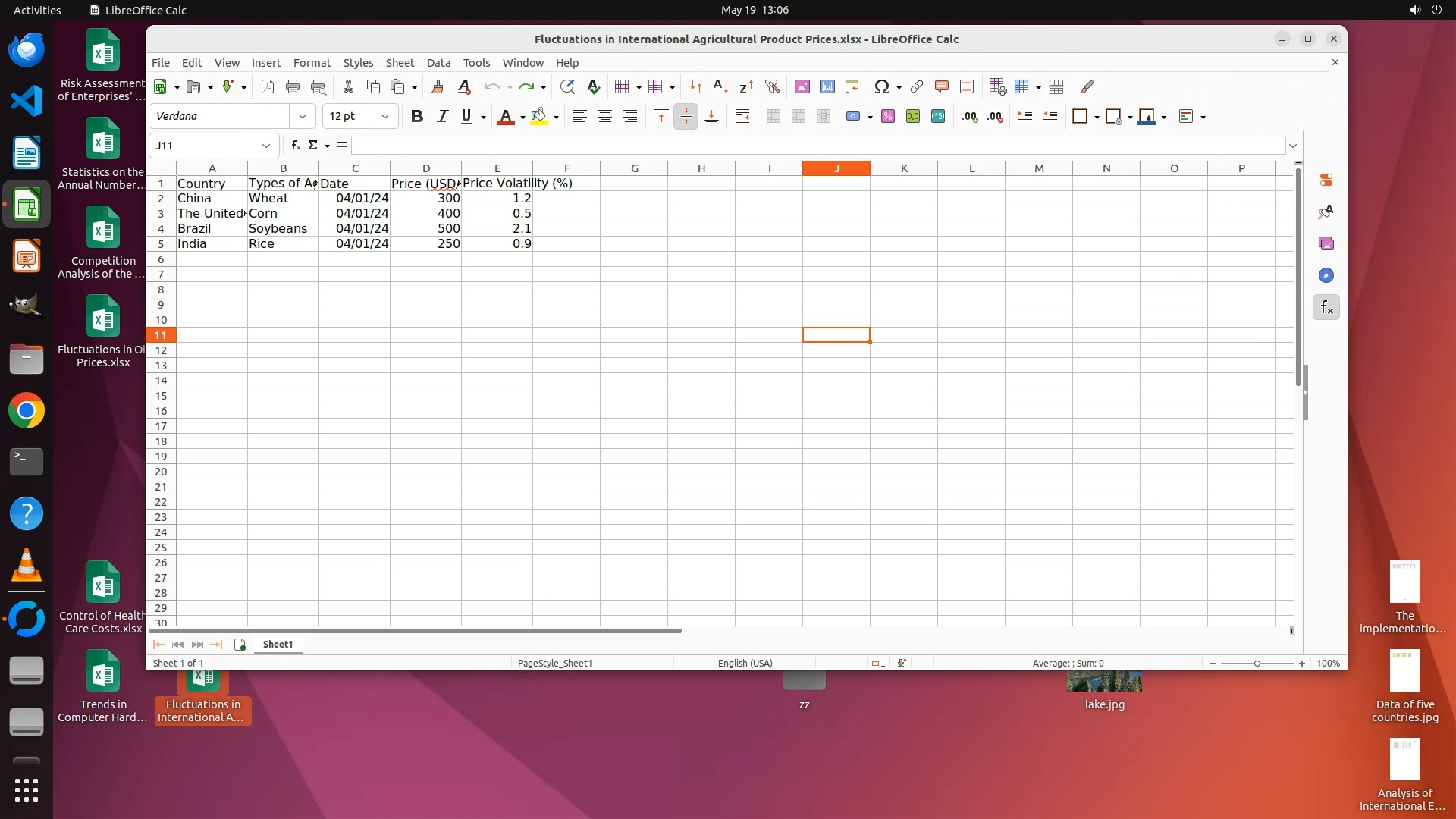Click the Export as PDF icon
This screenshot has height=819, width=1456.
(x=268, y=87)
